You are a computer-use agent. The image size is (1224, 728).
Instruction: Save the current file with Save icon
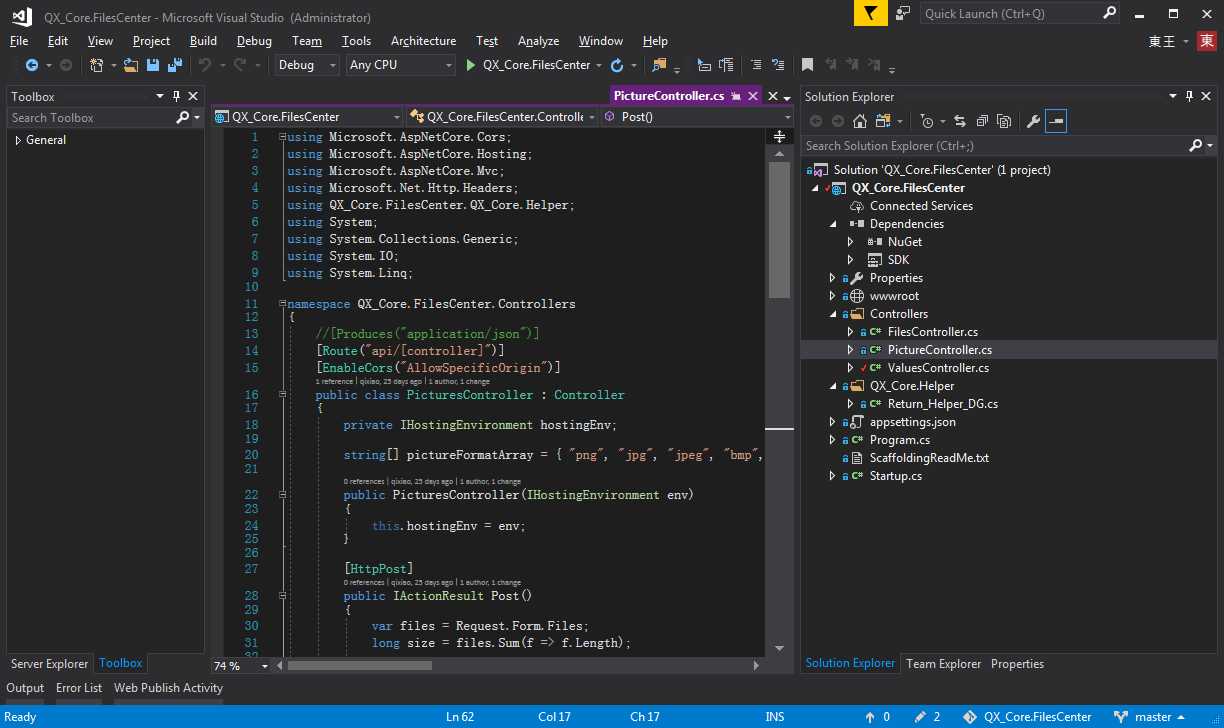coord(153,65)
